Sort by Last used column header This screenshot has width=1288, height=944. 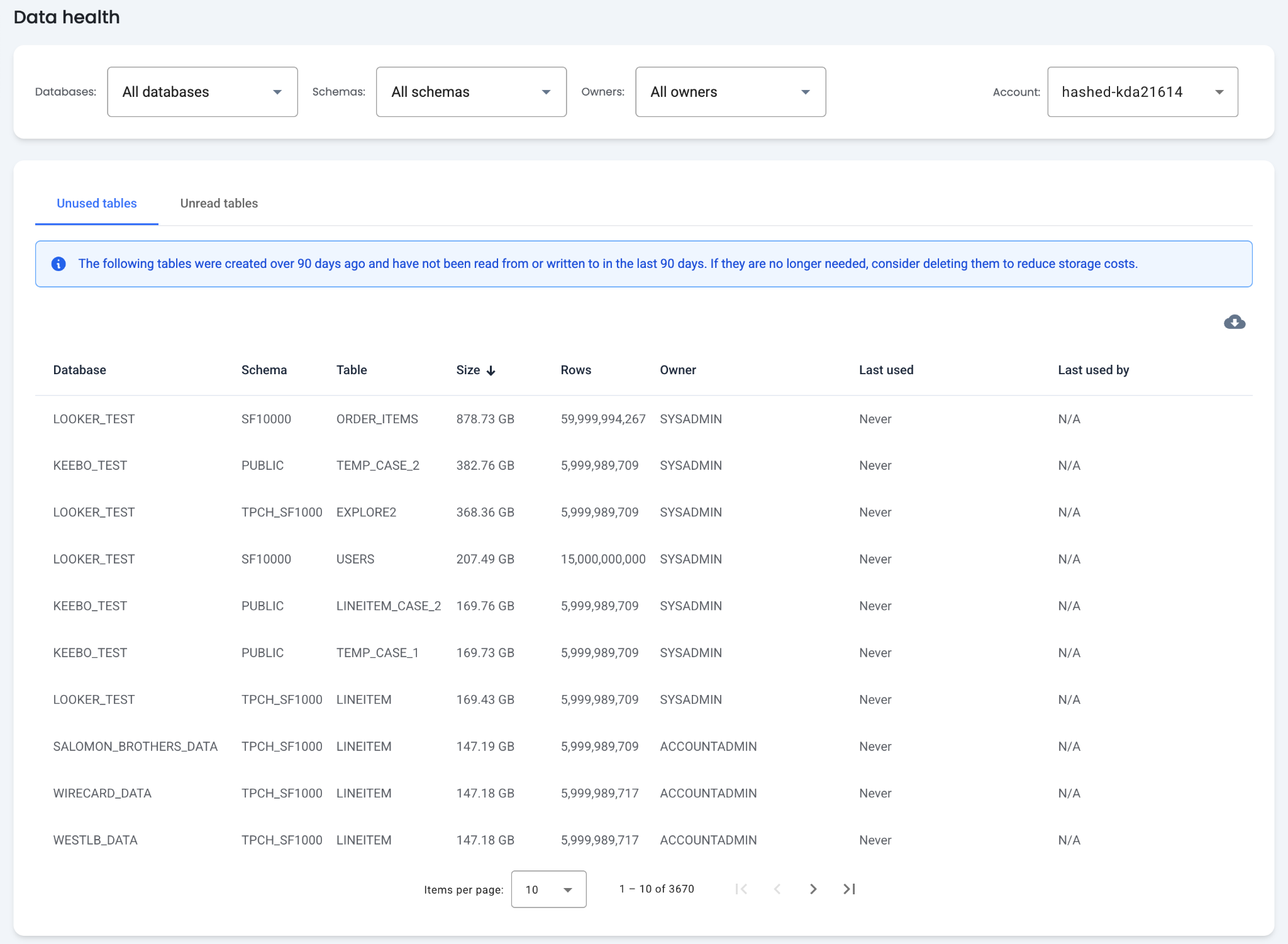point(885,370)
